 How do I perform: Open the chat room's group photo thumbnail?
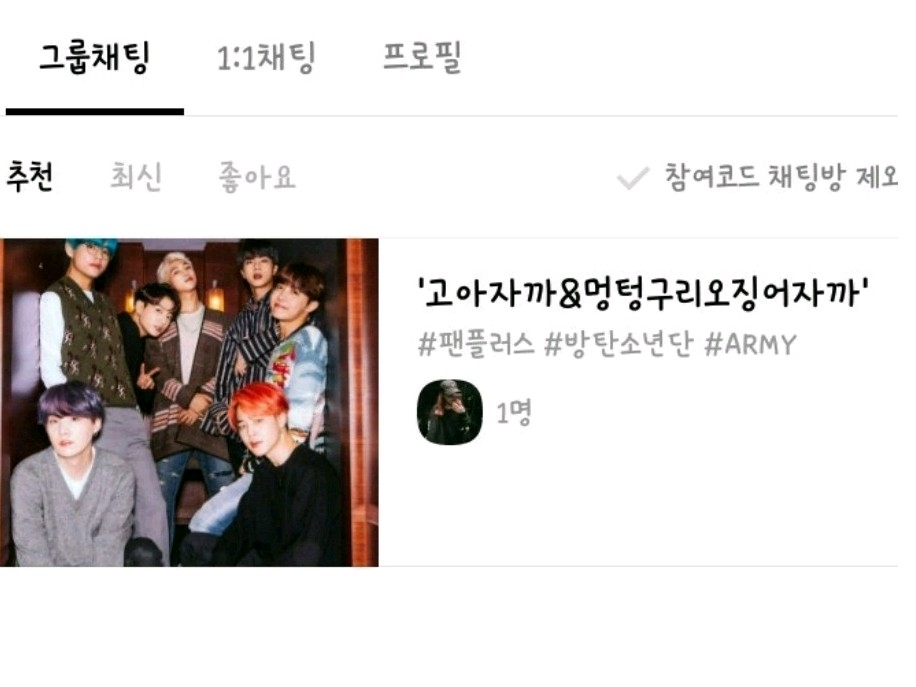(x=189, y=403)
